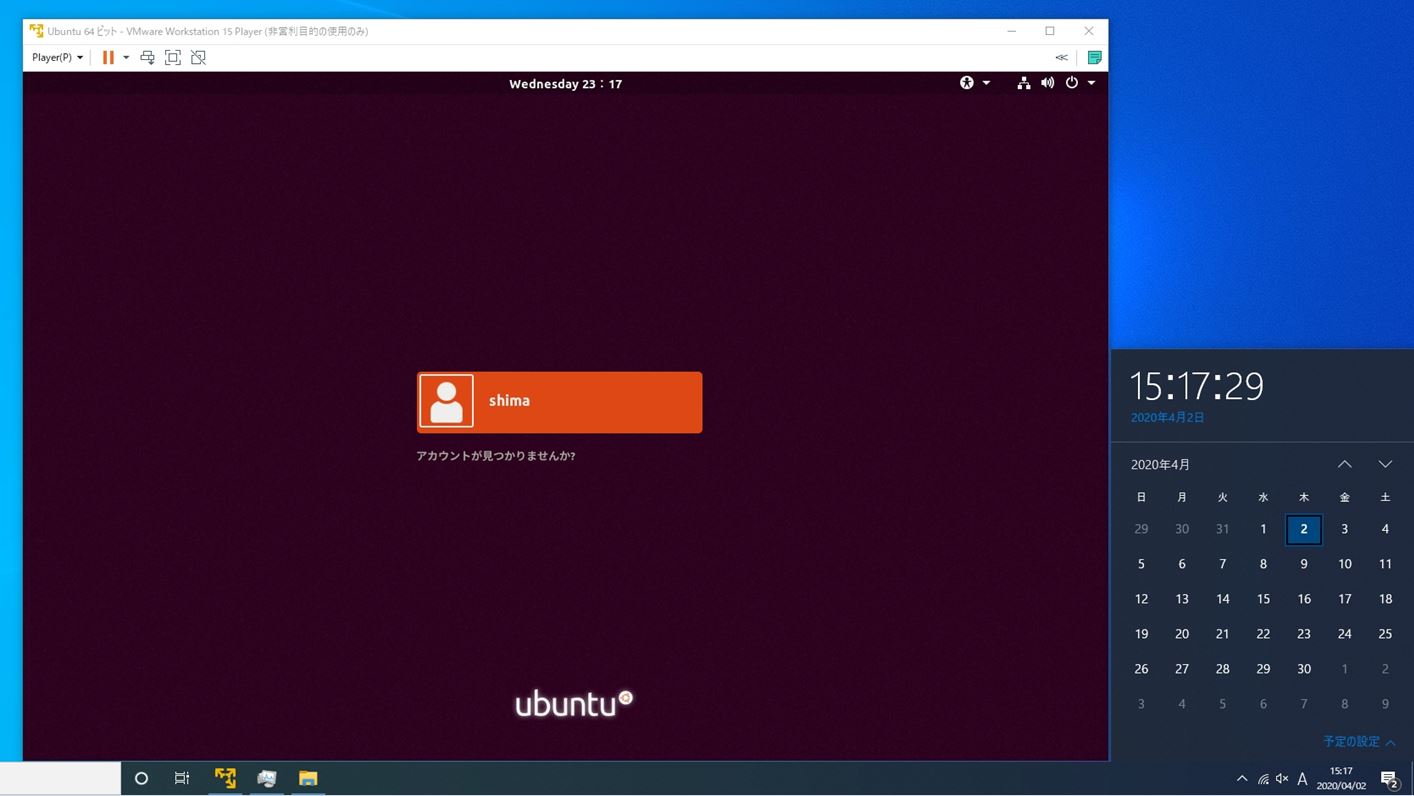Collapse the VMware toolbar with the double chevron

click(x=1061, y=57)
